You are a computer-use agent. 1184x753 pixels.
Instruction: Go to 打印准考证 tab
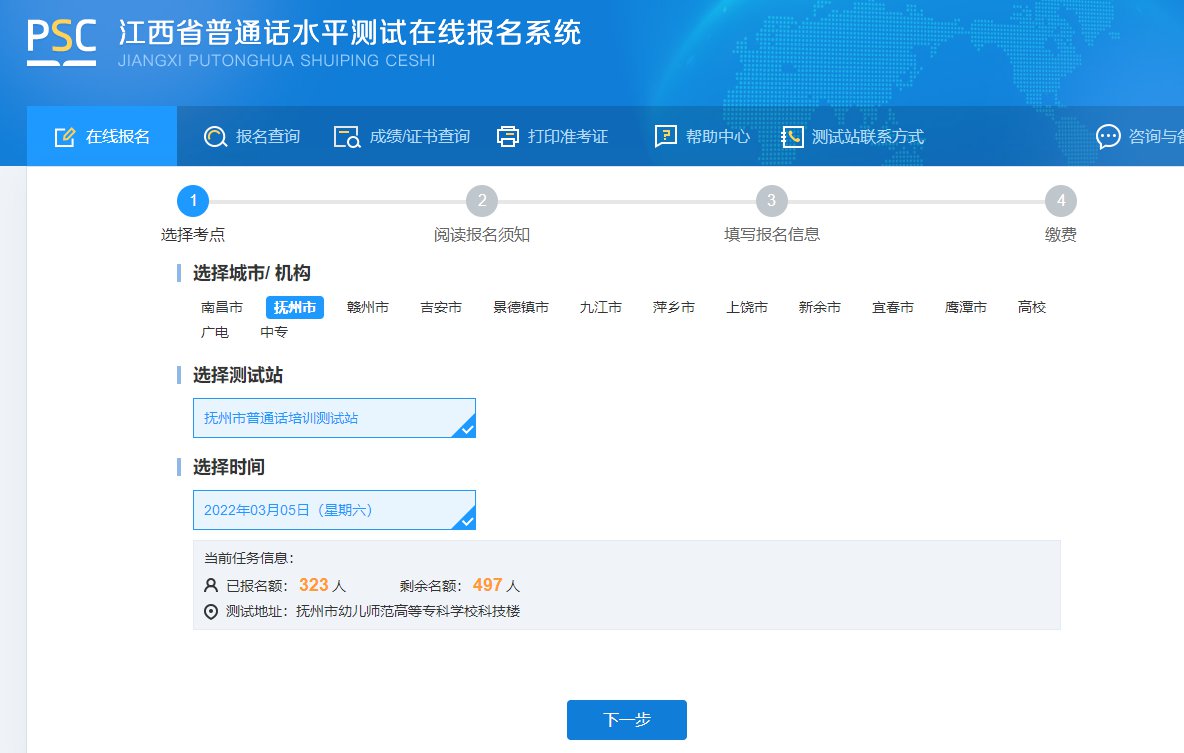tap(567, 137)
